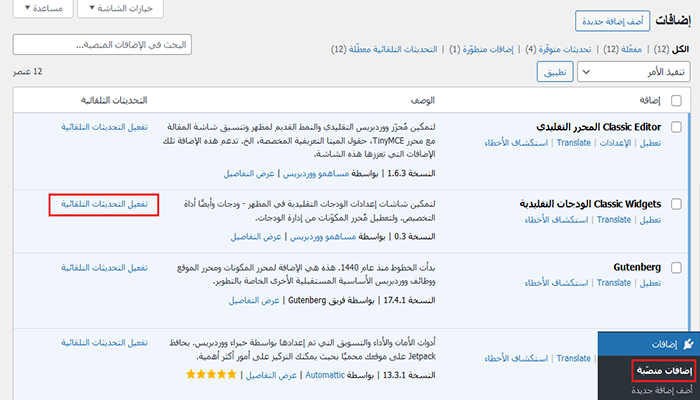This screenshot has height=400, width=700.
Task: Check the select-all checkbox in the table header
Action: coord(676,100)
